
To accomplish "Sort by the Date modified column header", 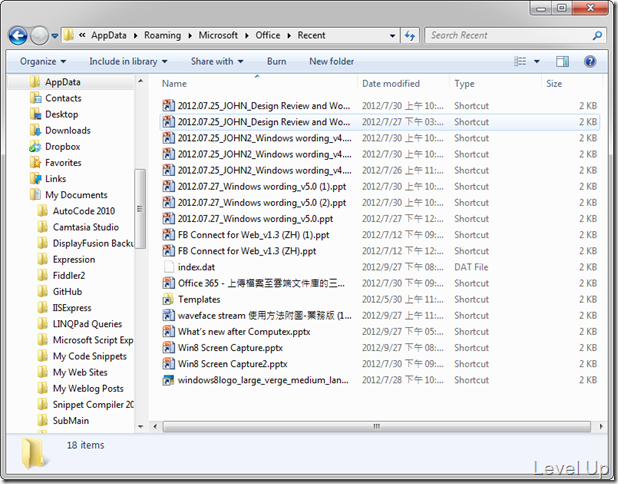I will 404,84.
